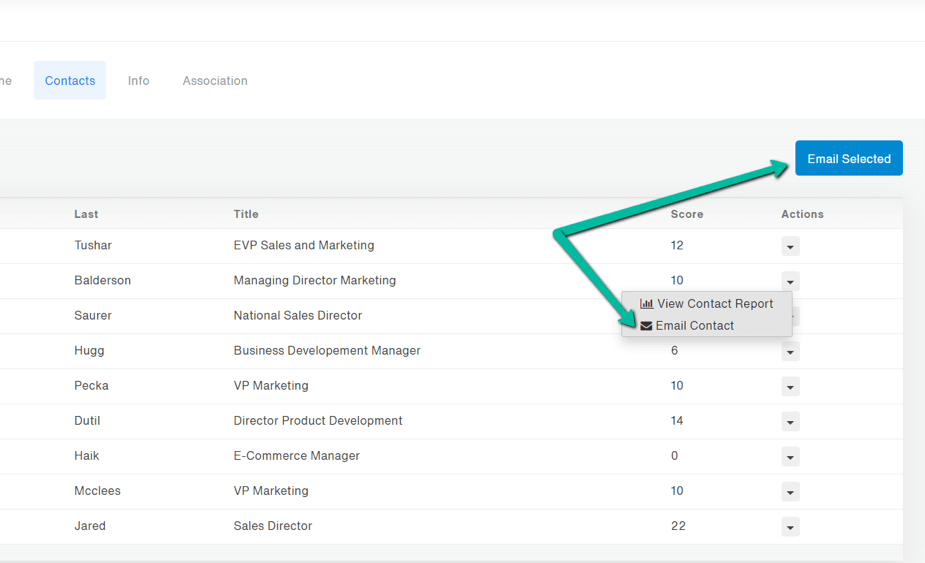Switch to the Contacts tab
Image resolution: width=925 pixels, height=563 pixels.
[x=70, y=81]
